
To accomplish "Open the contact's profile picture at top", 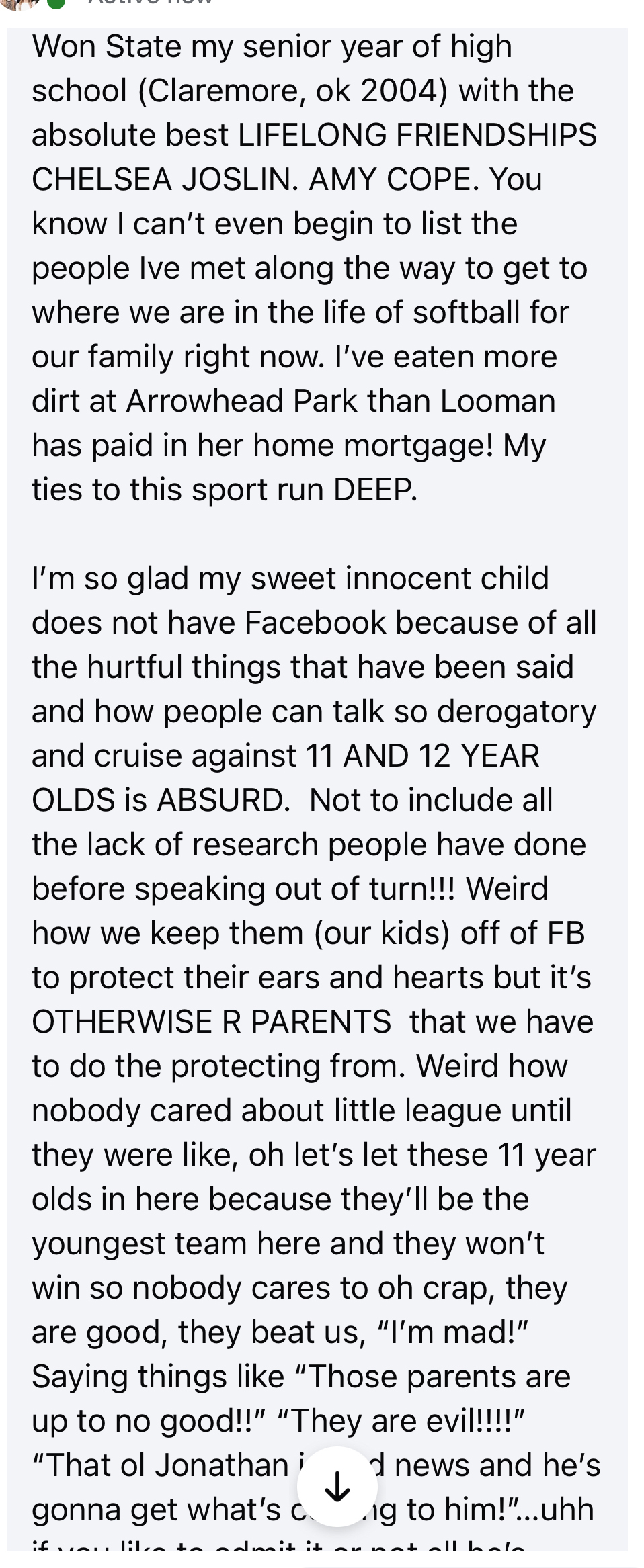I will (20, 3).
